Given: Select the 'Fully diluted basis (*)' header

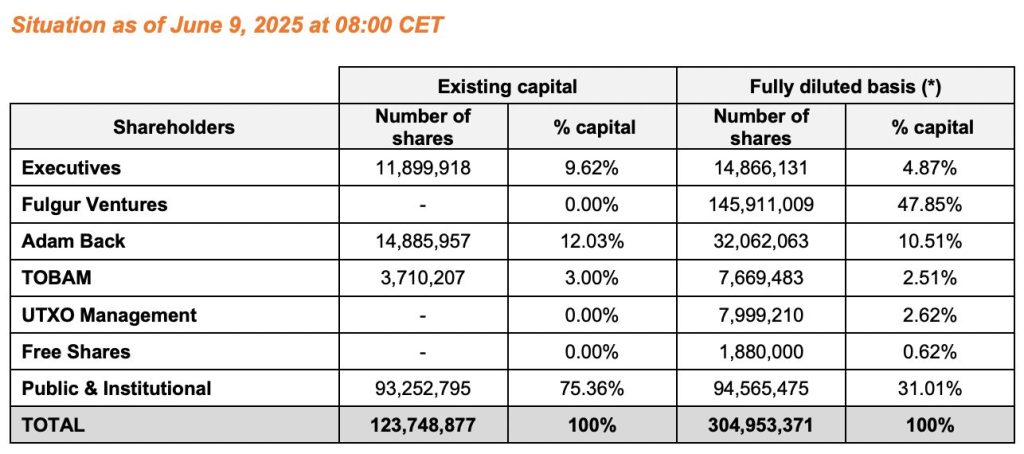Looking at the screenshot, I should pos(845,87).
